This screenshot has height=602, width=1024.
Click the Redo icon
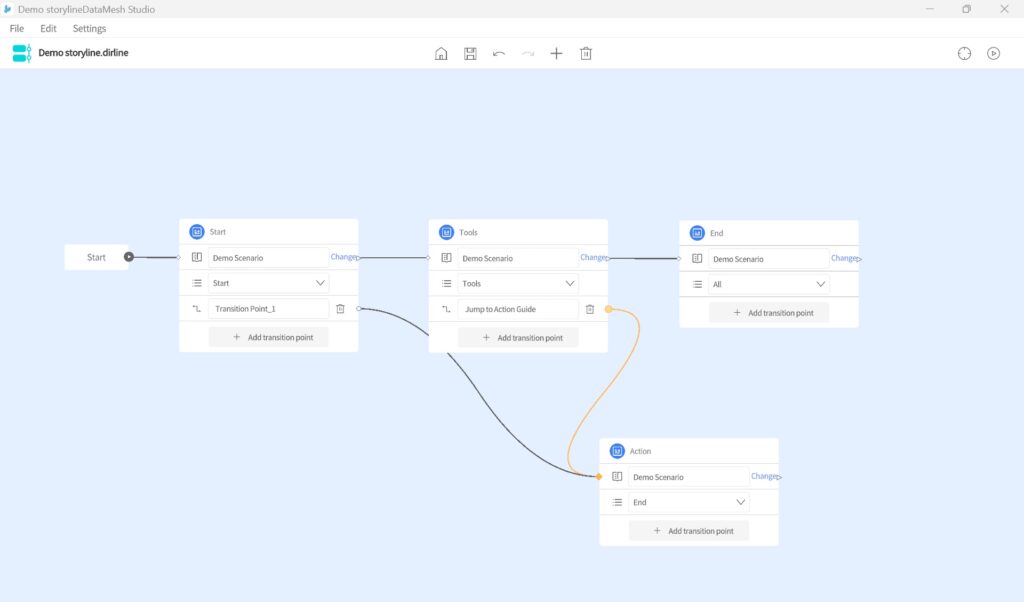[x=527, y=53]
